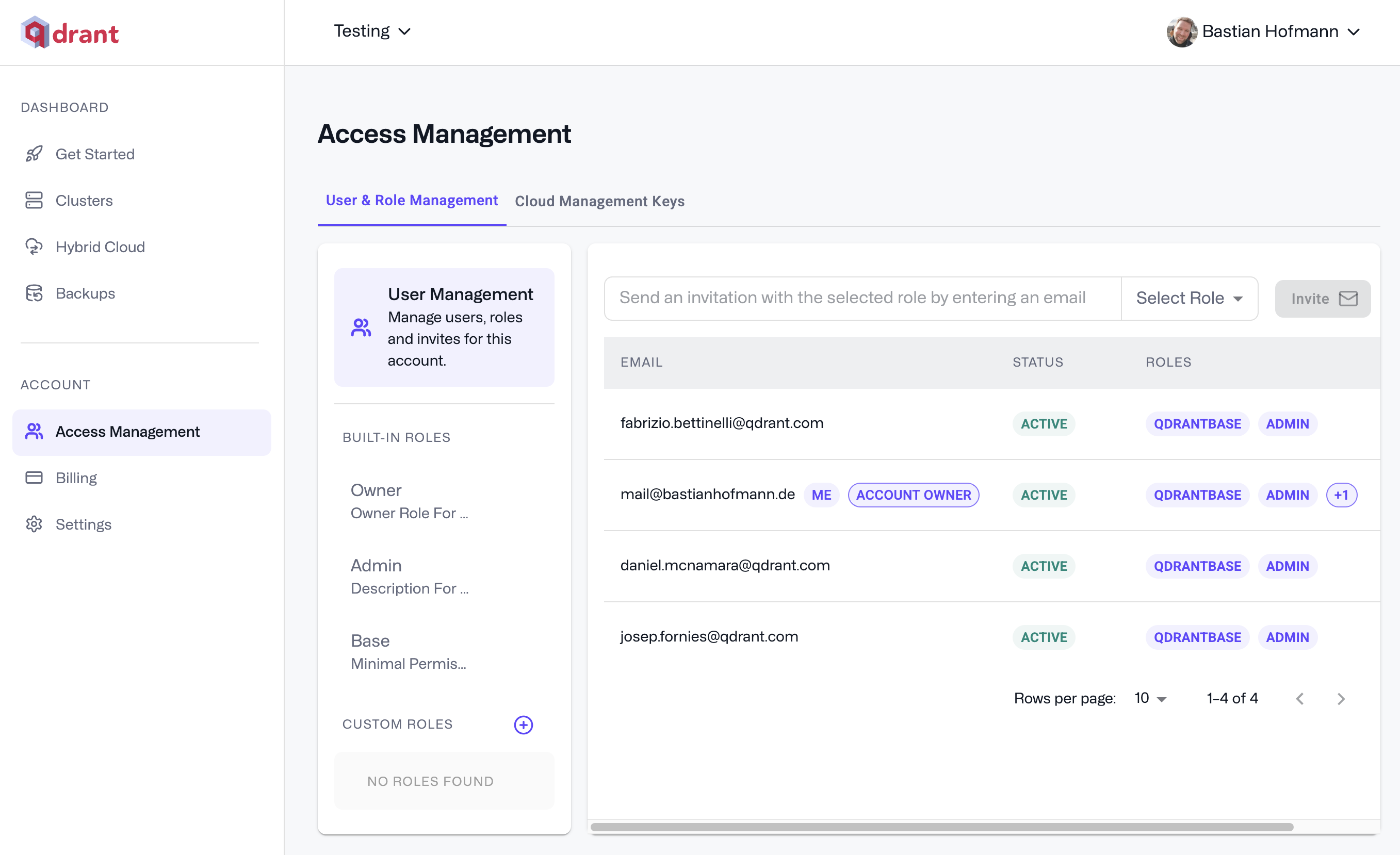Click Bastian Hofmann profile avatar
This screenshot has width=1400, height=855.
coord(1181,32)
